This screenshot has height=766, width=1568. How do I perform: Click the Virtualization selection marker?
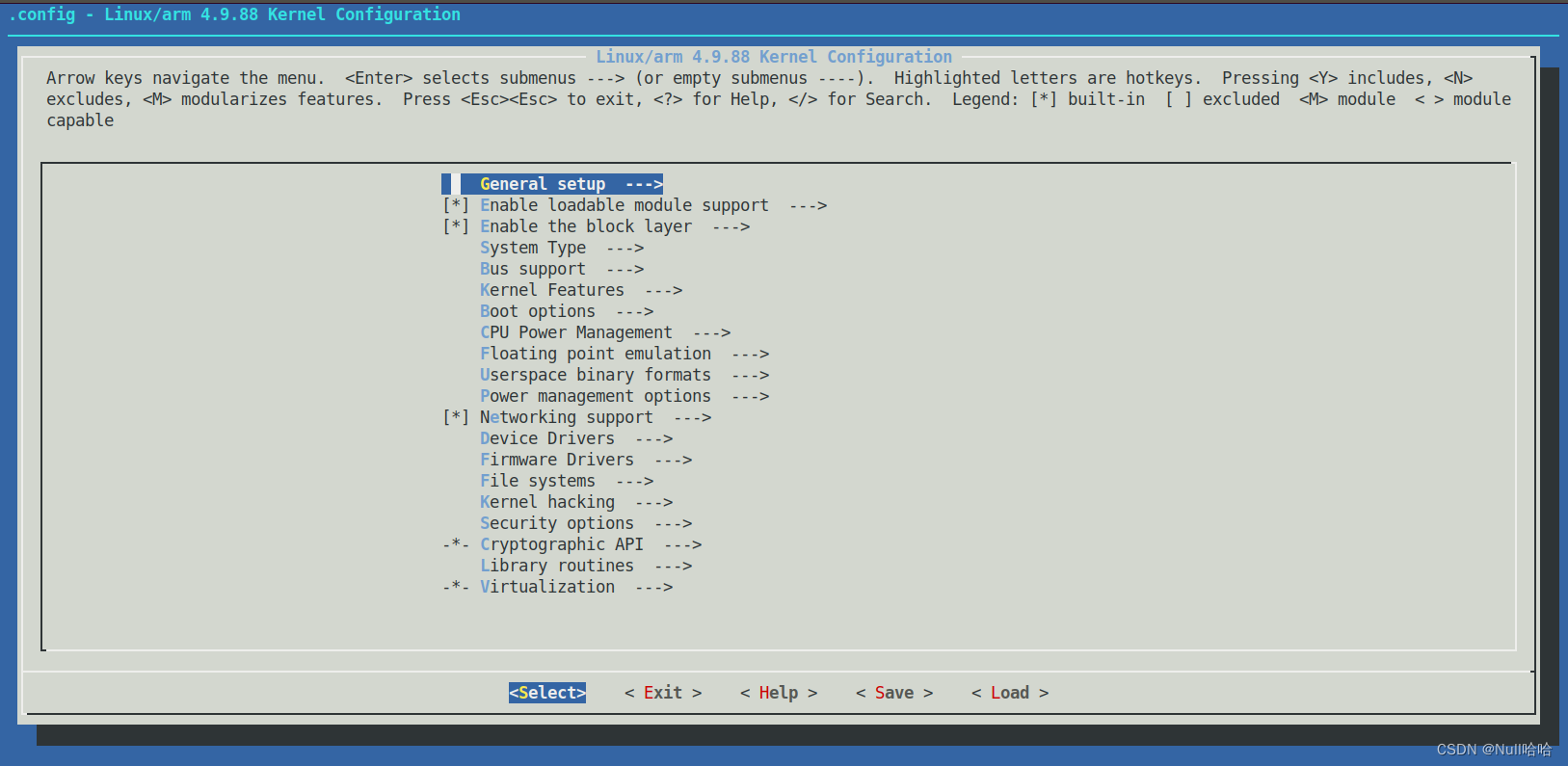pos(456,587)
